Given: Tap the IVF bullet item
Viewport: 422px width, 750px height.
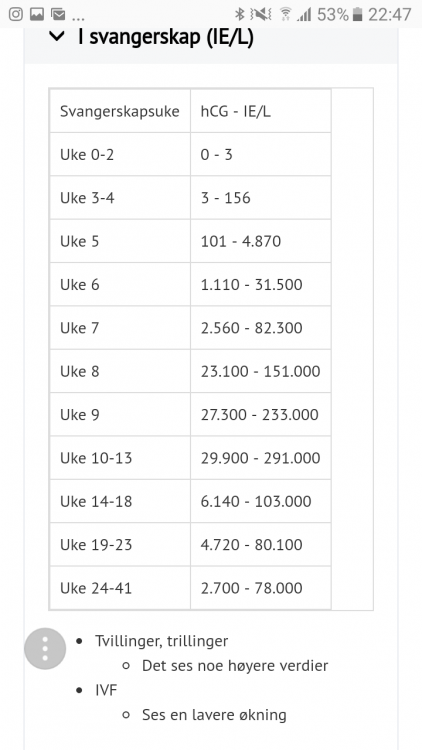Looking at the screenshot, I should [106, 690].
